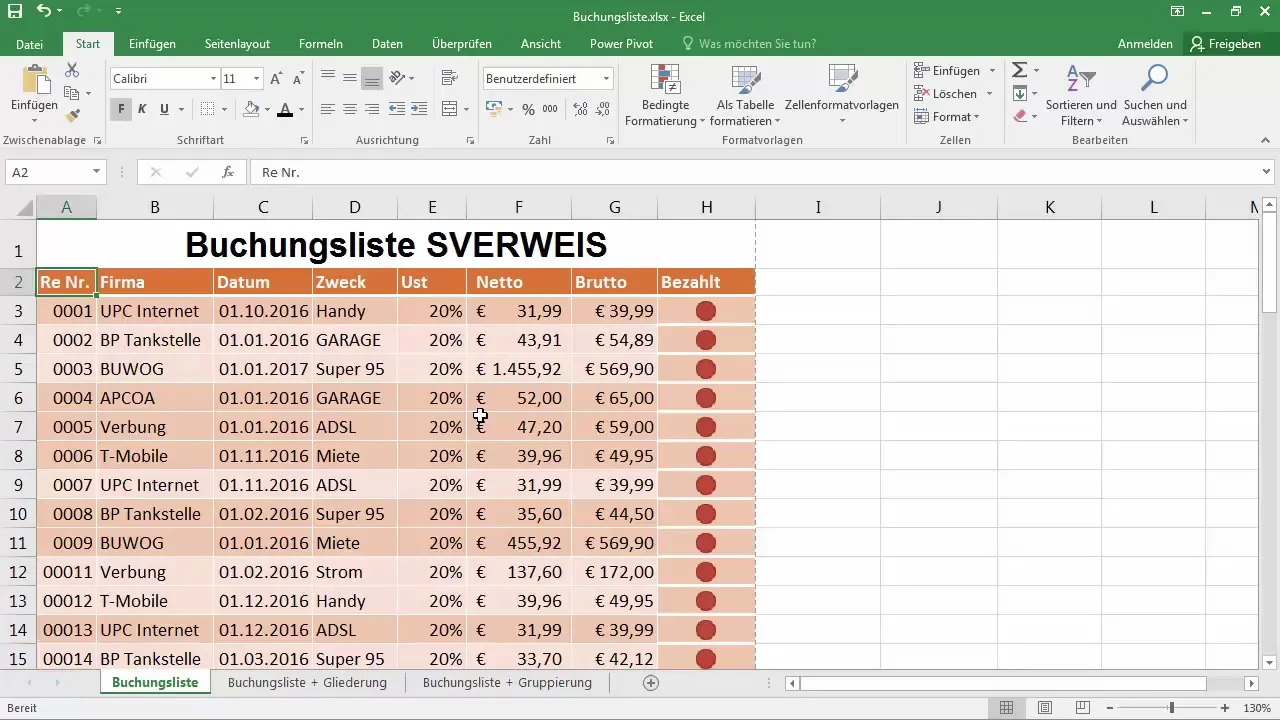The width and height of the screenshot is (1280, 720).
Task: Decrease font size with the smaller A icon
Action: pyautogui.click(x=298, y=78)
